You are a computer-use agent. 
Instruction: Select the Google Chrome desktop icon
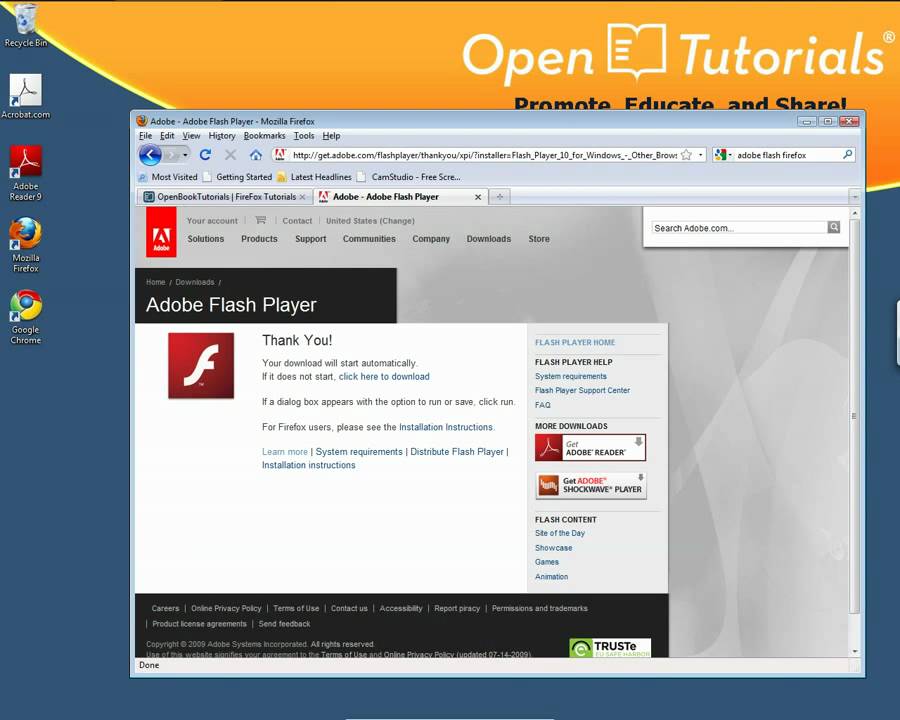(25, 317)
